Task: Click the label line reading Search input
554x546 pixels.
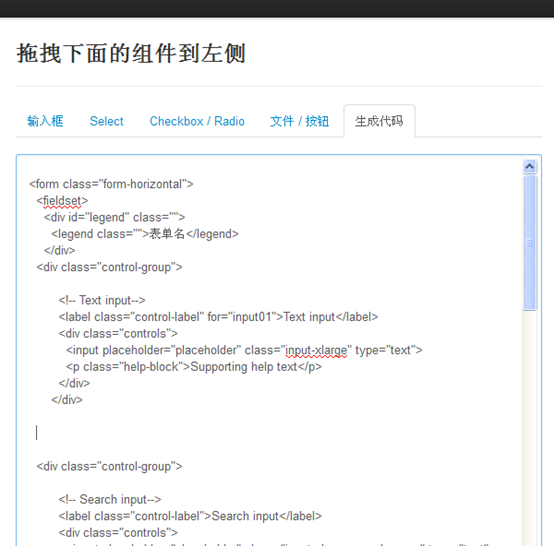Action: click(x=190, y=516)
